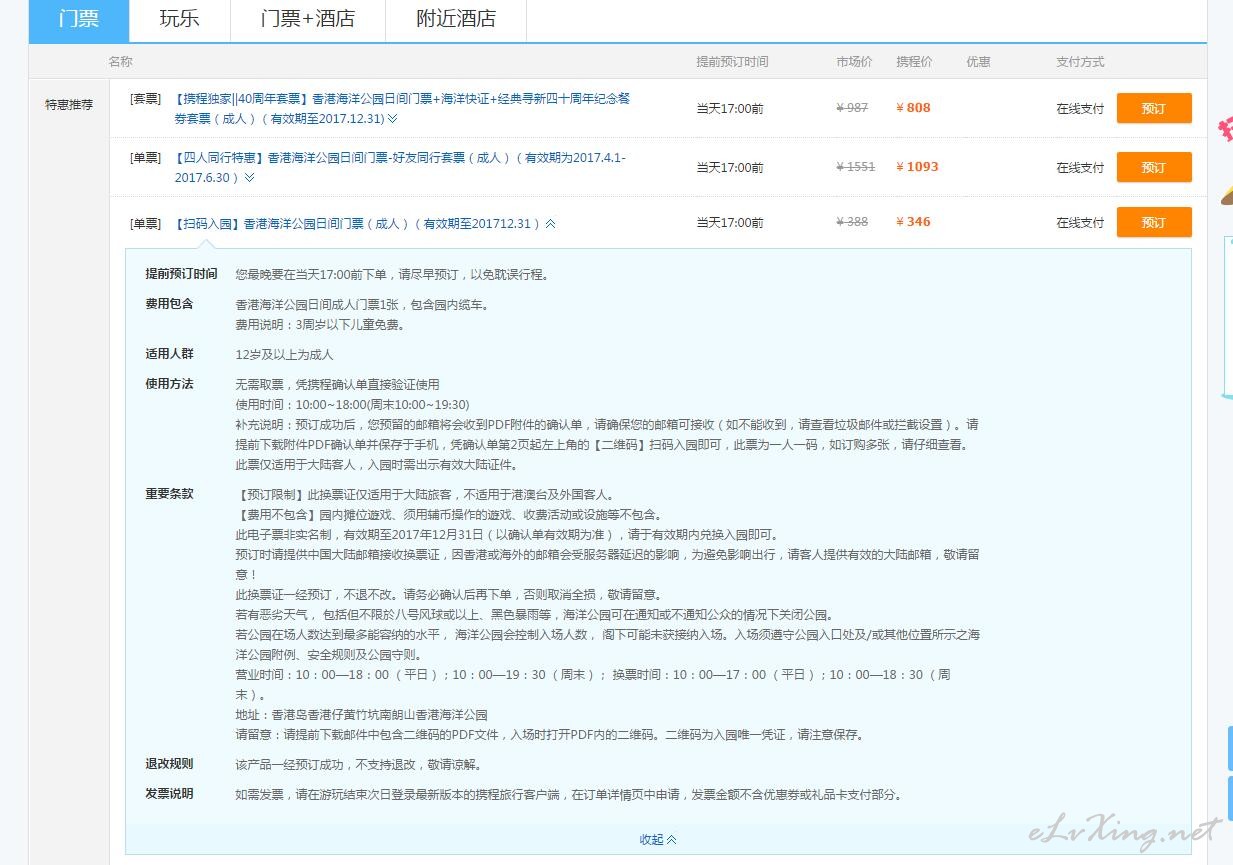Click the 重要条款 label in details

tap(169, 494)
